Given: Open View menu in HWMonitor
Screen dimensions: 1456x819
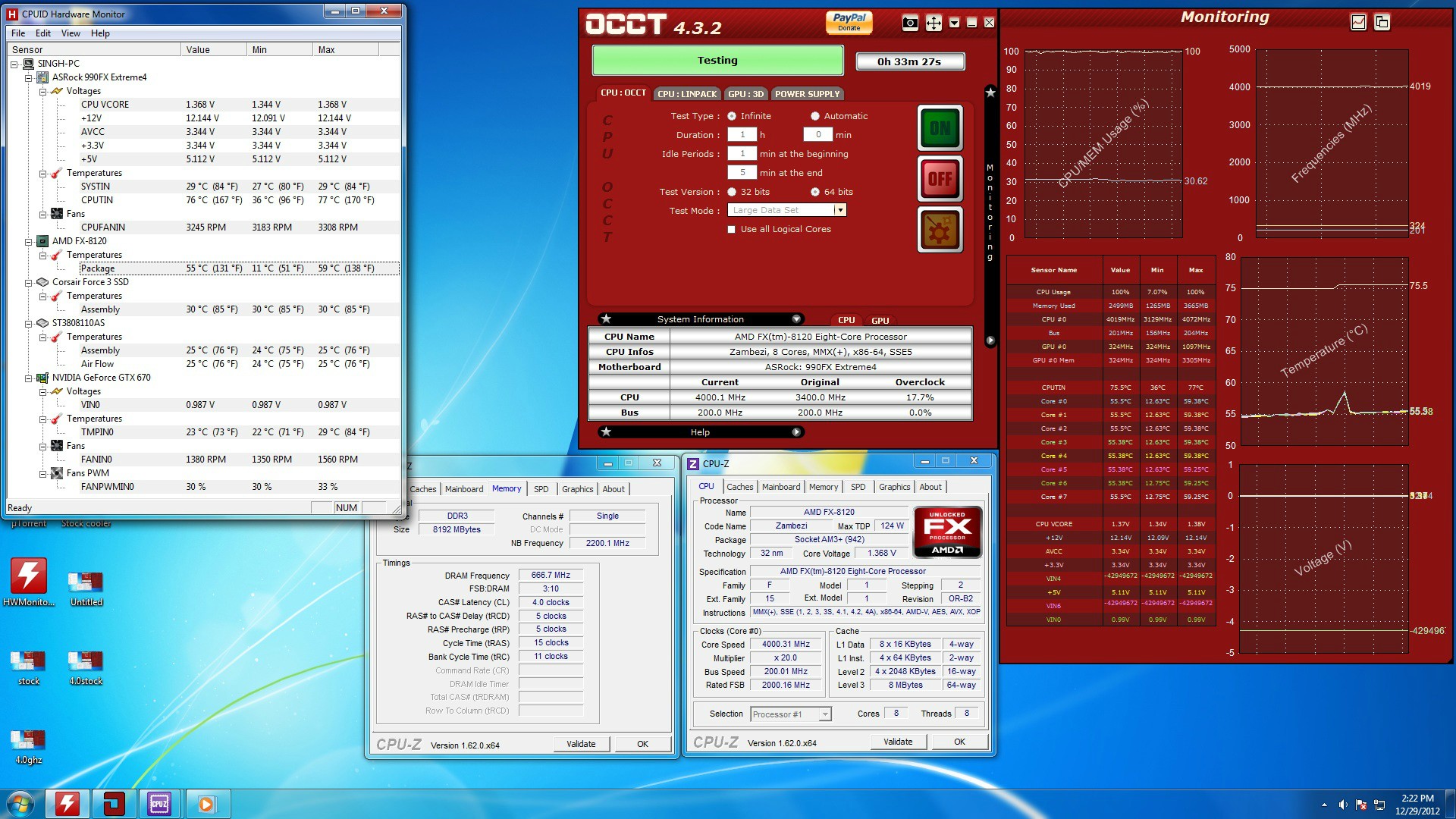Looking at the screenshot, I should (71, 33).
